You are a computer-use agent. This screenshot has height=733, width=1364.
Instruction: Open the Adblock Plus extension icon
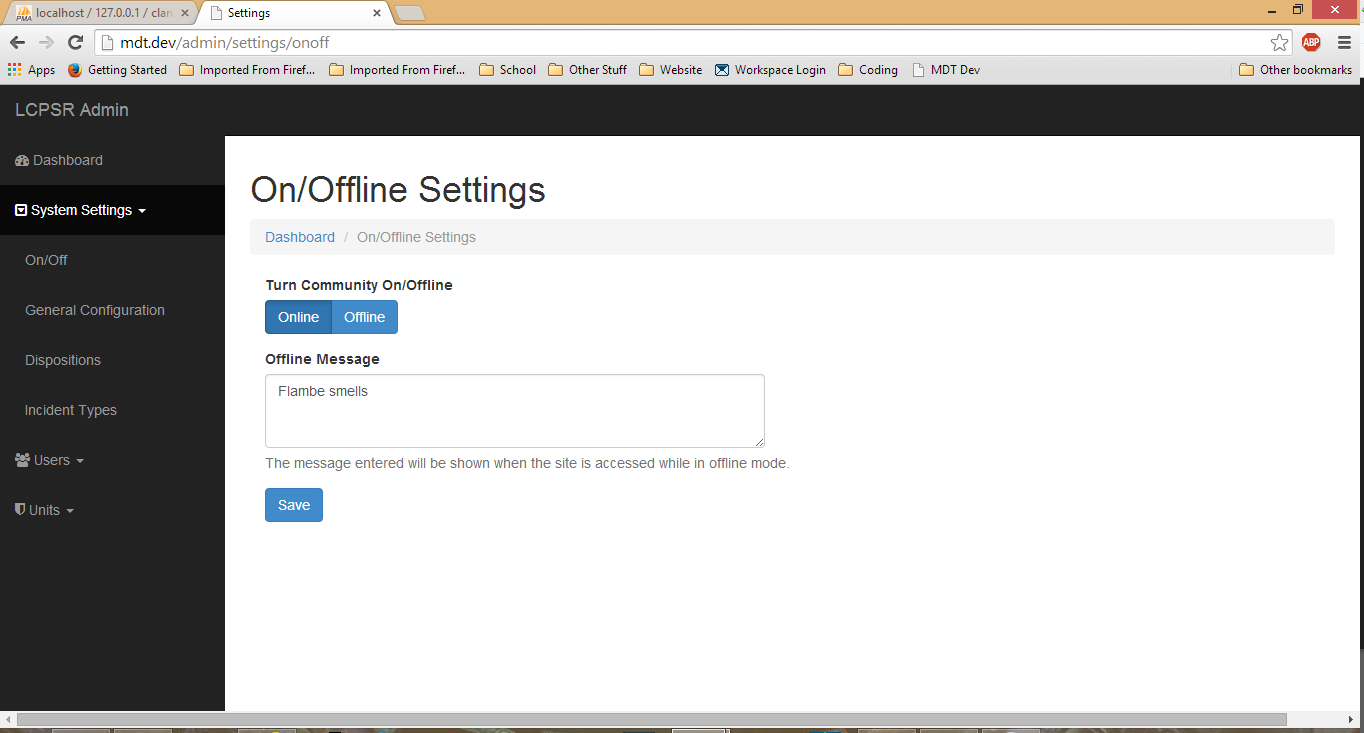point(1310,42)
